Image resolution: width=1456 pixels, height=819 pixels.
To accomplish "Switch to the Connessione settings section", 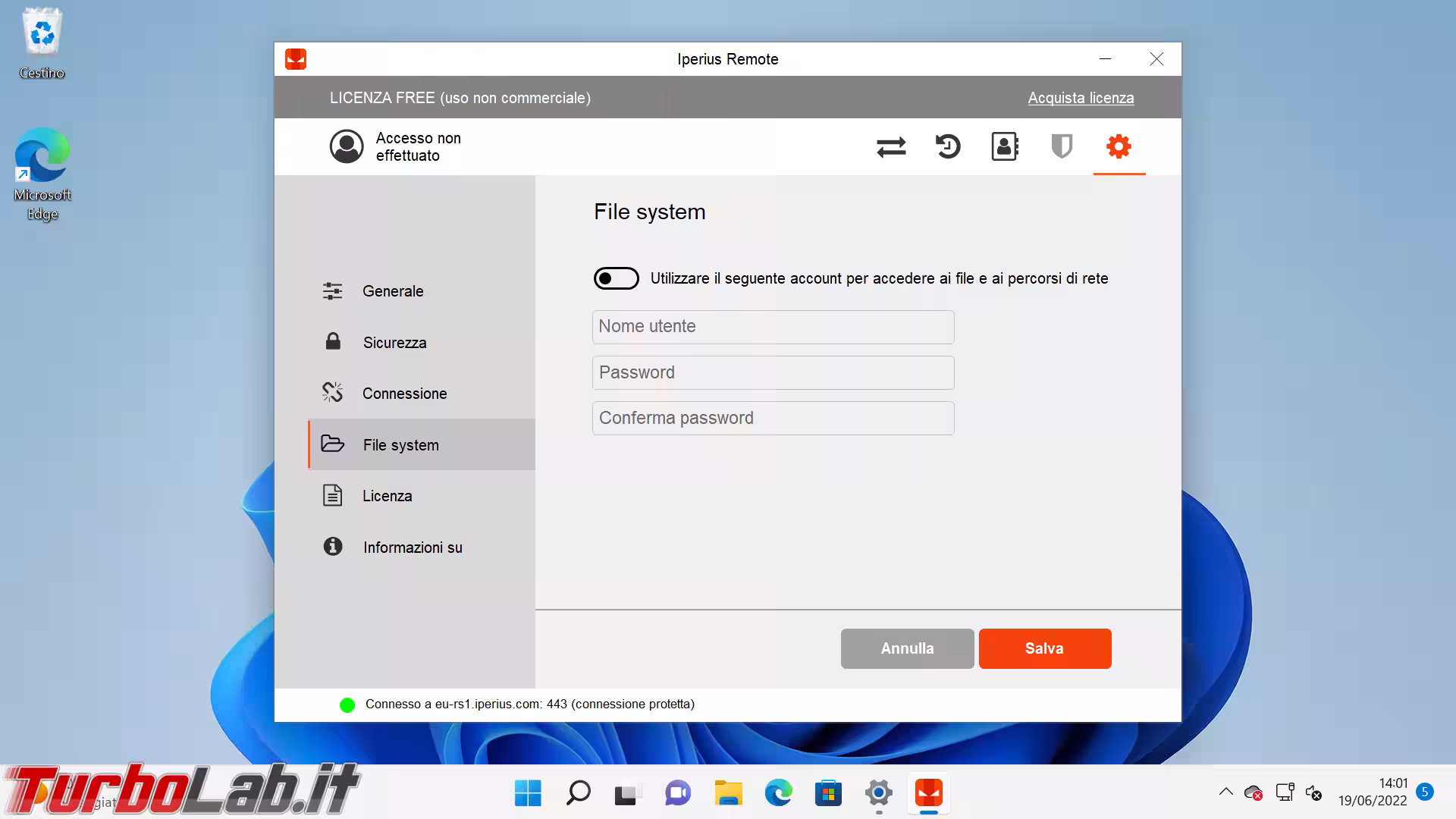I will click(x=404, y=394).
